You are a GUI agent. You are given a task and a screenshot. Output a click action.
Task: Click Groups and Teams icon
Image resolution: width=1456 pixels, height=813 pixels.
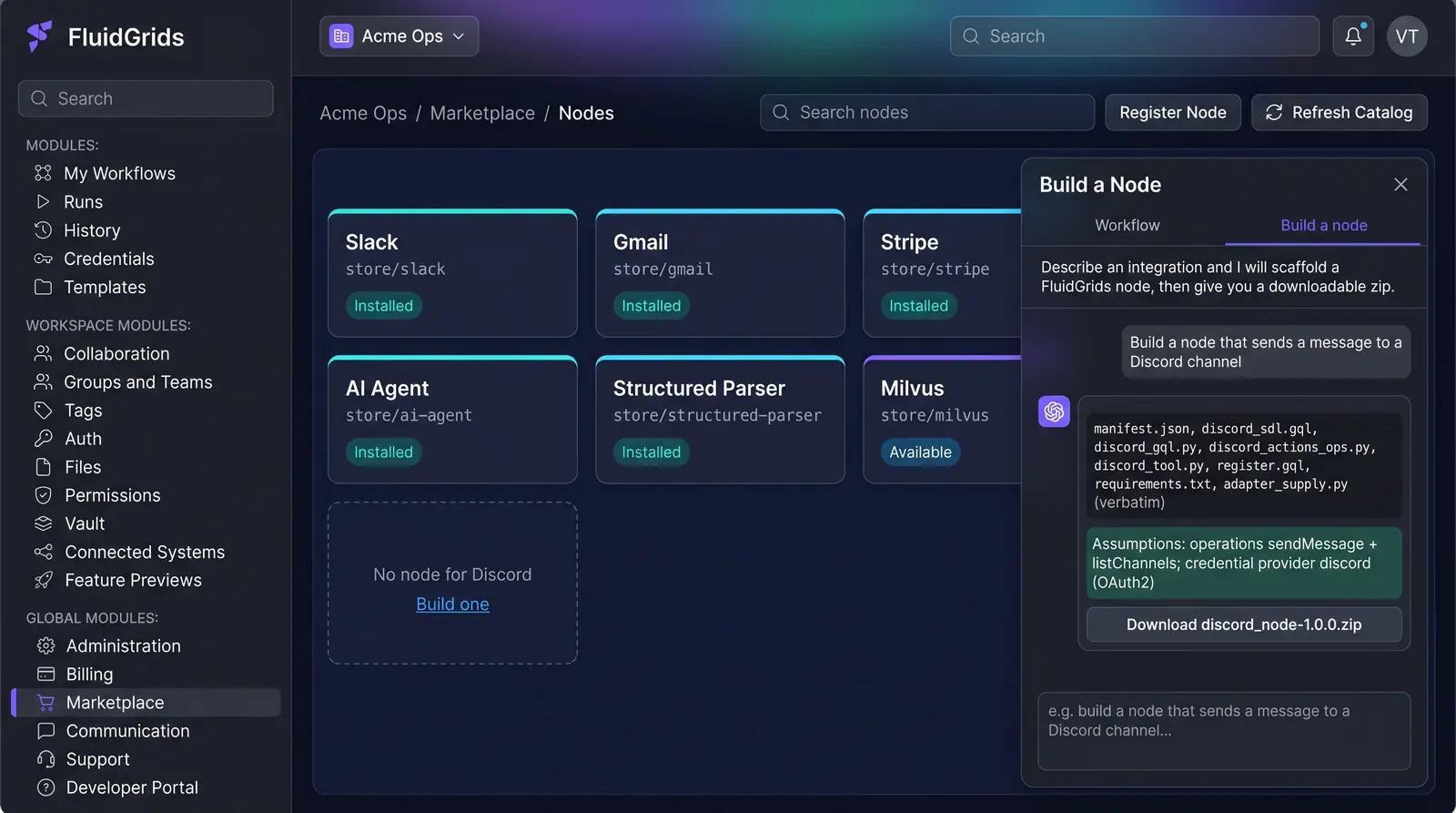[43, 381]
